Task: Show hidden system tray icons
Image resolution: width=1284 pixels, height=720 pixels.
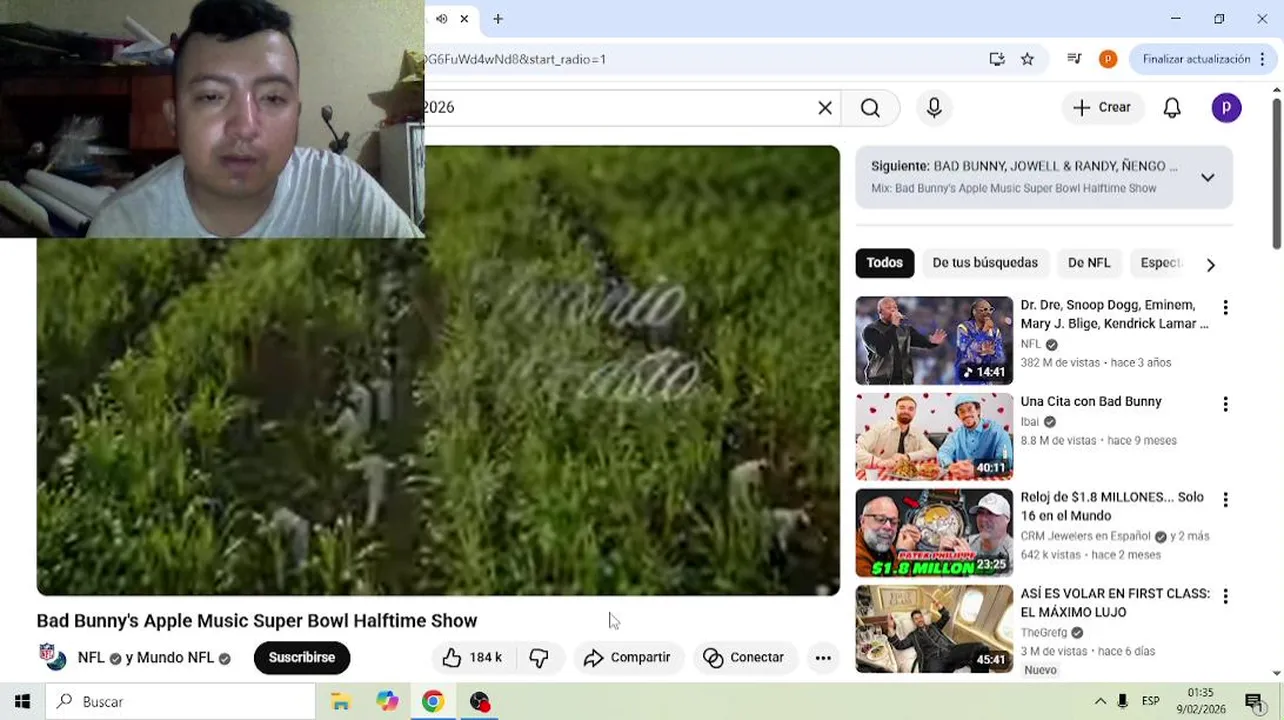Action: [1100, 702]
